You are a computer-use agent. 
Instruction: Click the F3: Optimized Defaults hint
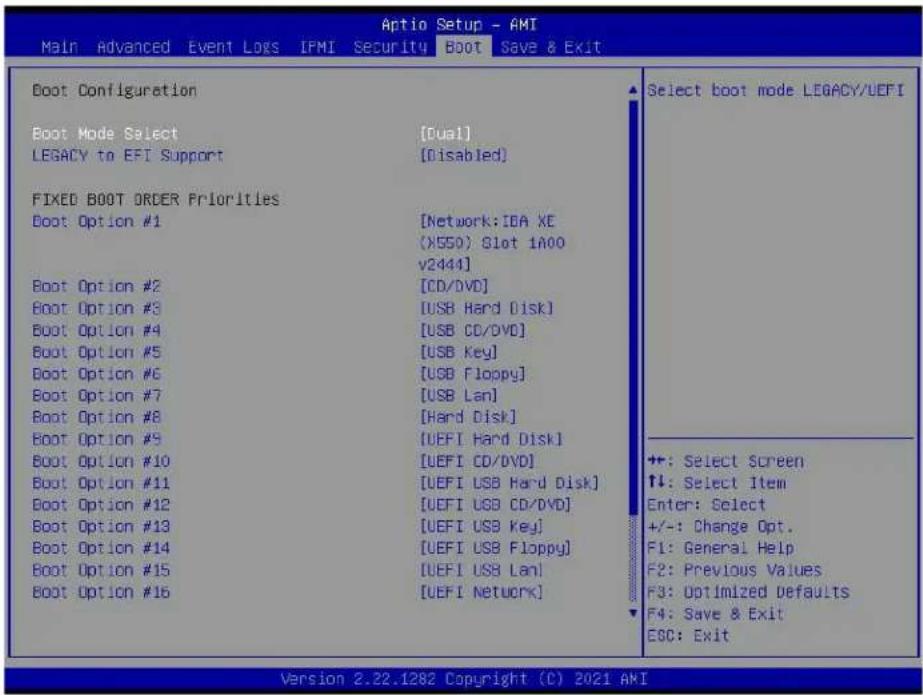(748, 591)
